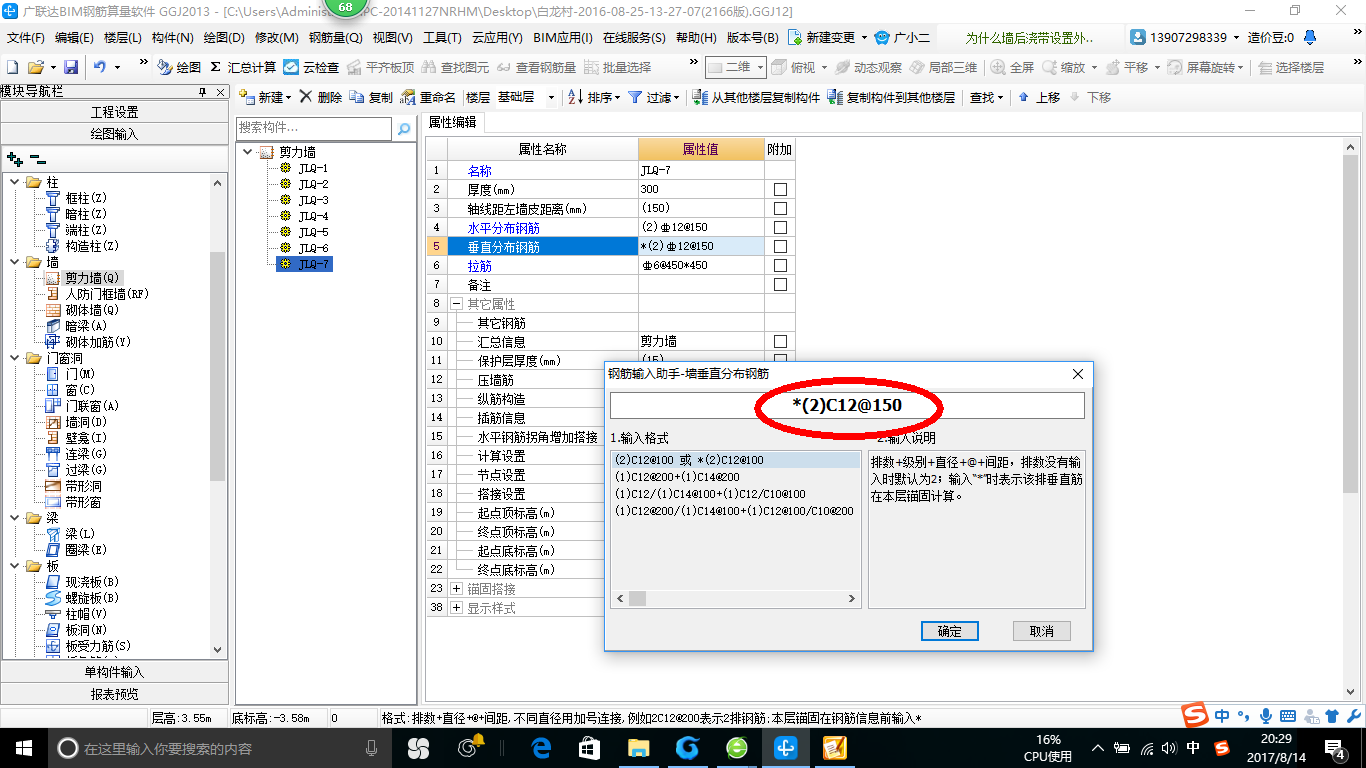
Task: Click the 绘图 drawing toolbar button
Action: (179, 67)
